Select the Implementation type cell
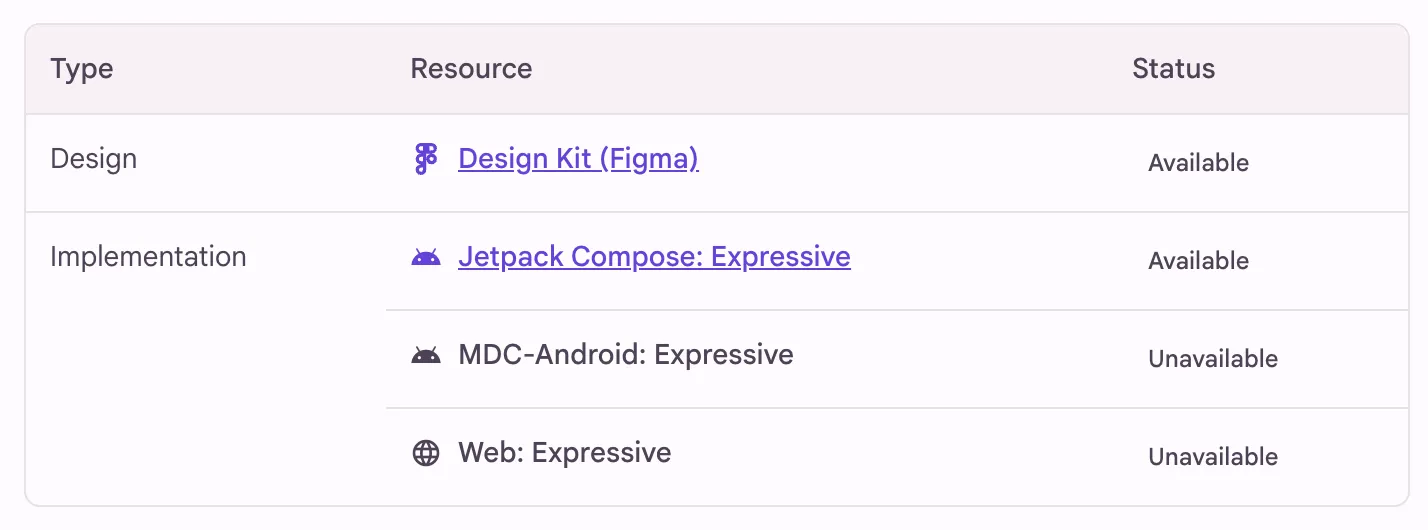This screenshot has height=530, width=1428. point(148,257)
